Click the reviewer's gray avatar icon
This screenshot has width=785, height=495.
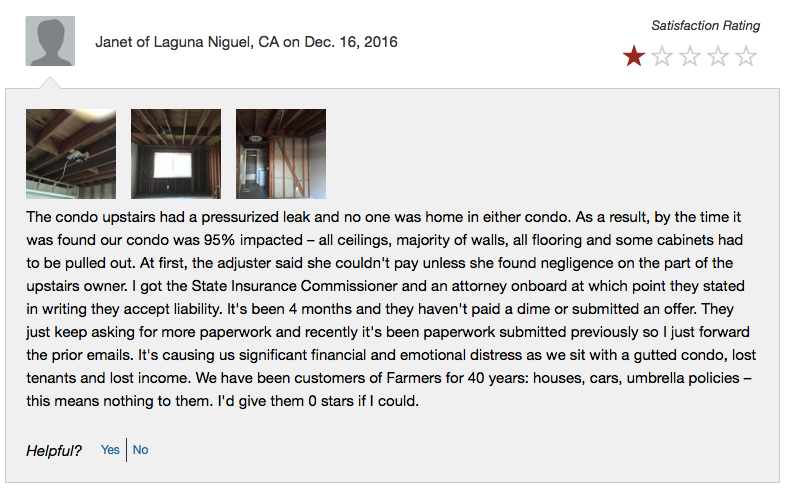(47, 42)
